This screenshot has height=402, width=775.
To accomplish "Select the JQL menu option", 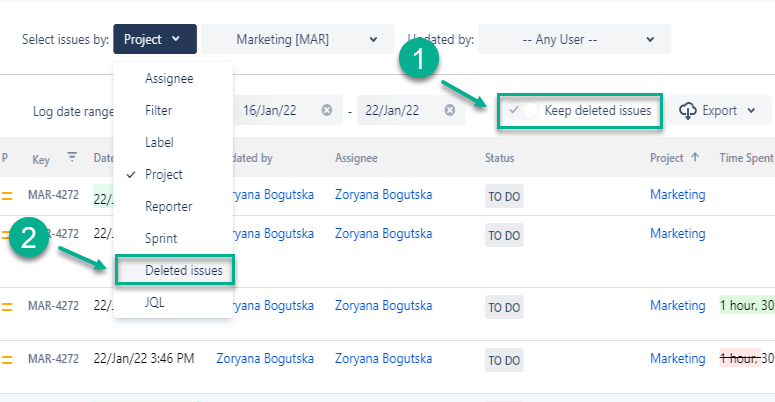I will (155, 302).
